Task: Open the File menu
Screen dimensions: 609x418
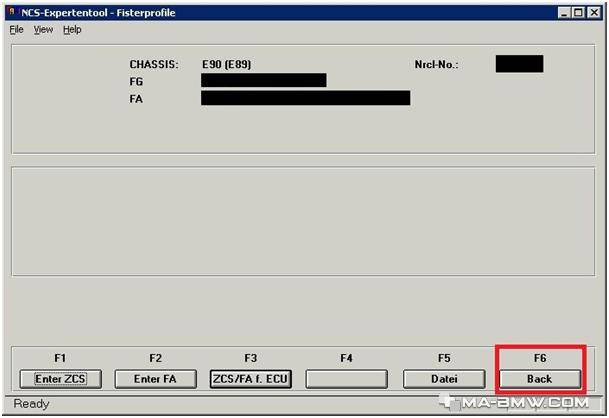Action: (16, 30)
